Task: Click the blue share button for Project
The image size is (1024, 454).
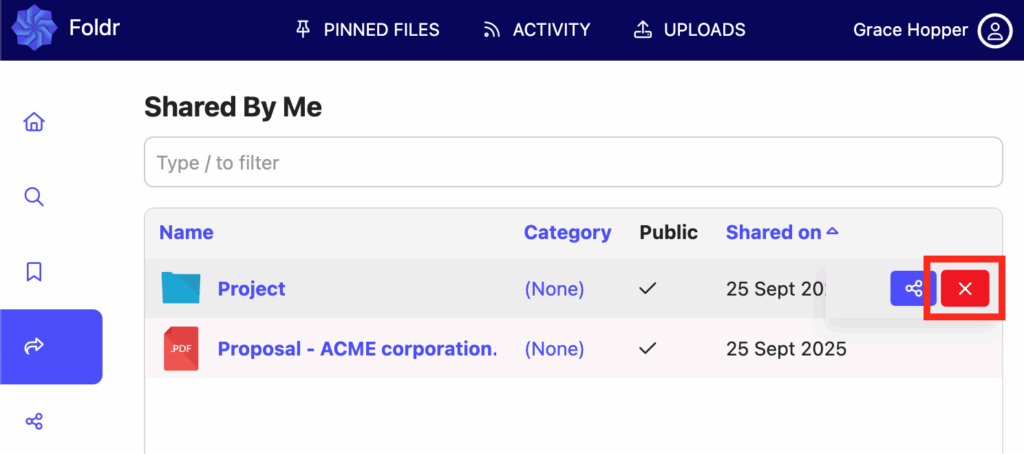Action: pyautogui.click(x=913, y=289)
